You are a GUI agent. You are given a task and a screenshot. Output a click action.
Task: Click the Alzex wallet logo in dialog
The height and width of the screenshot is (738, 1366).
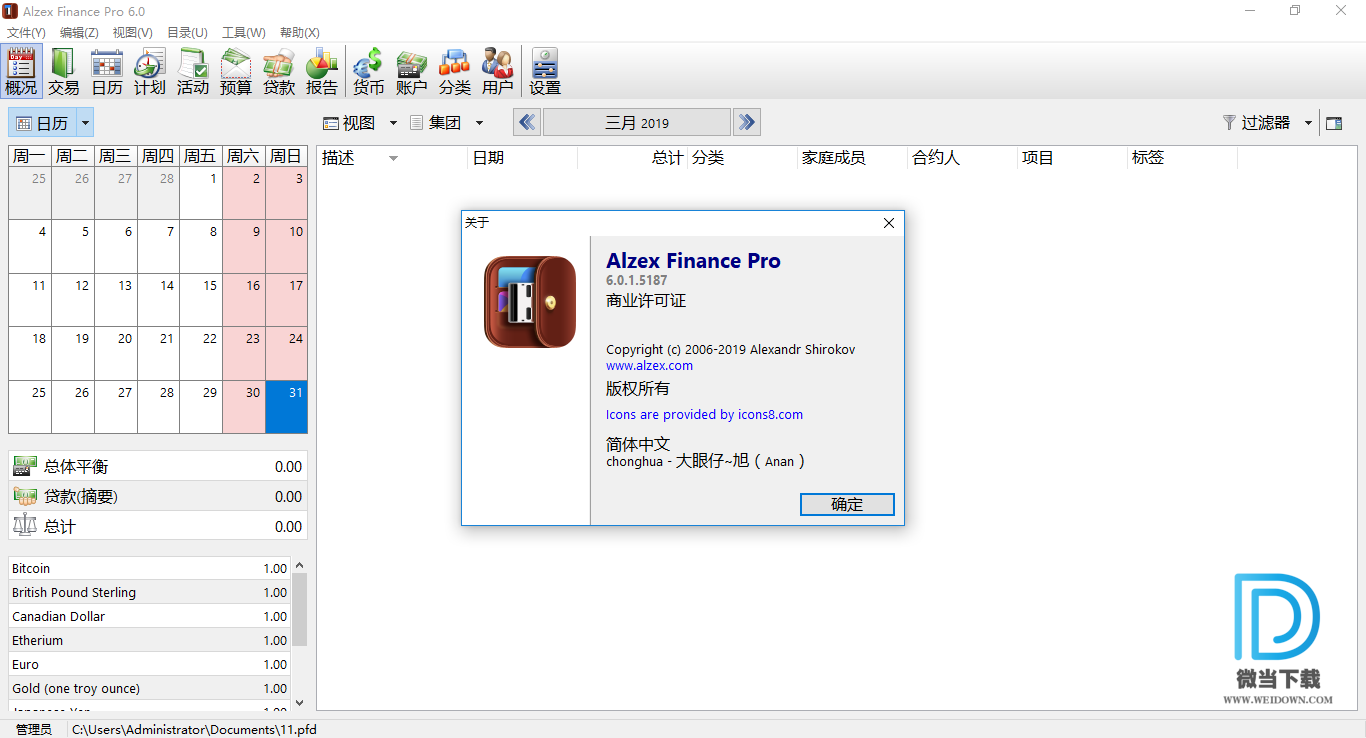(x=530, y=301)
